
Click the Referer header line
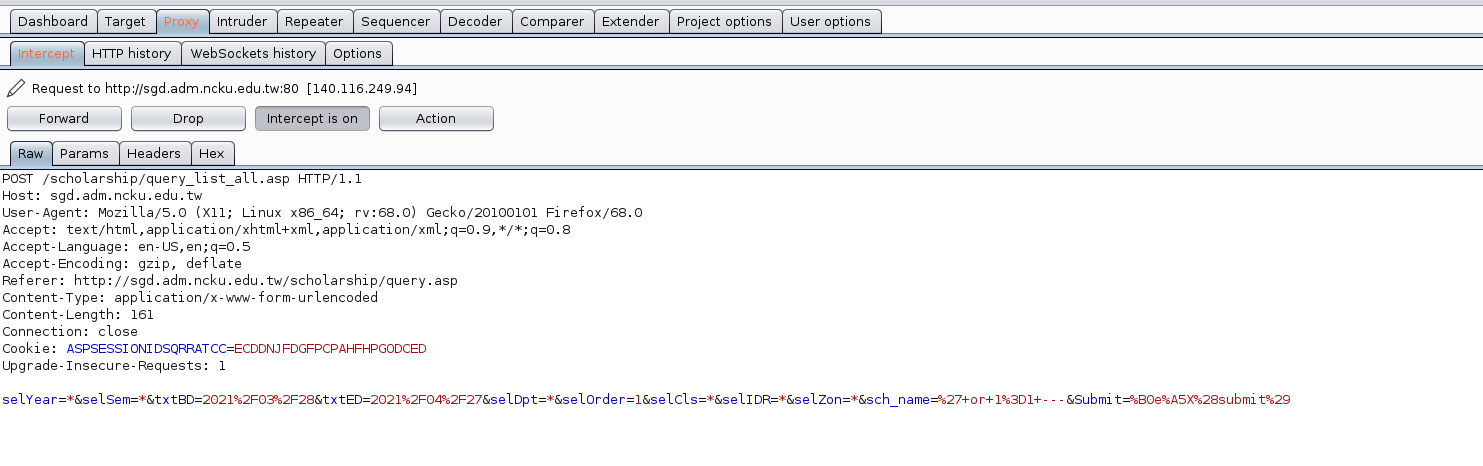230,281
